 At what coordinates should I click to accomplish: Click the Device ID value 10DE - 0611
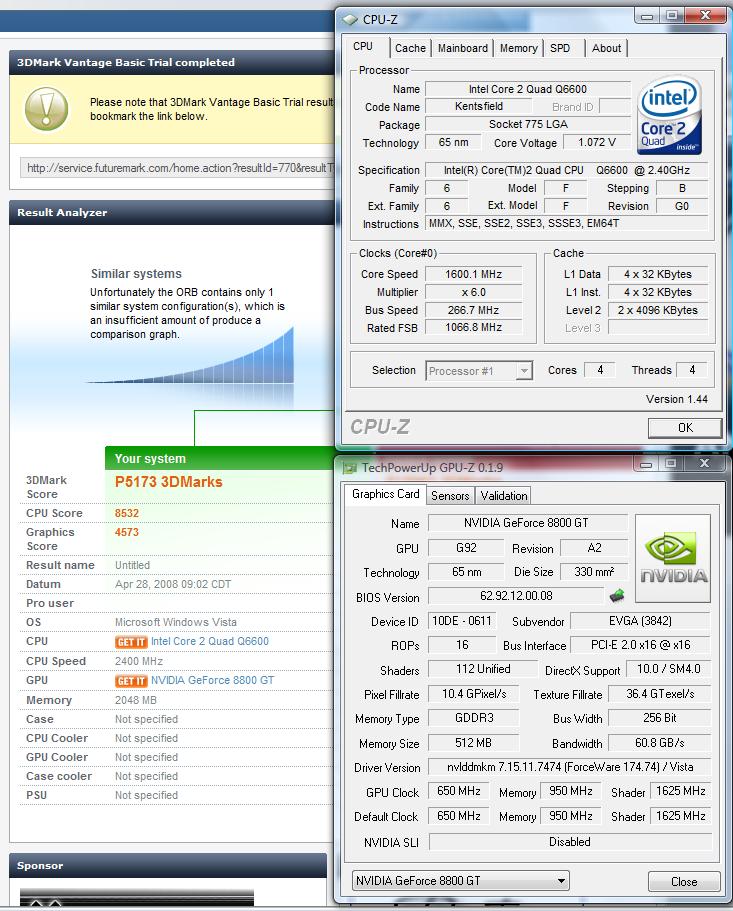tap(462, 621)
